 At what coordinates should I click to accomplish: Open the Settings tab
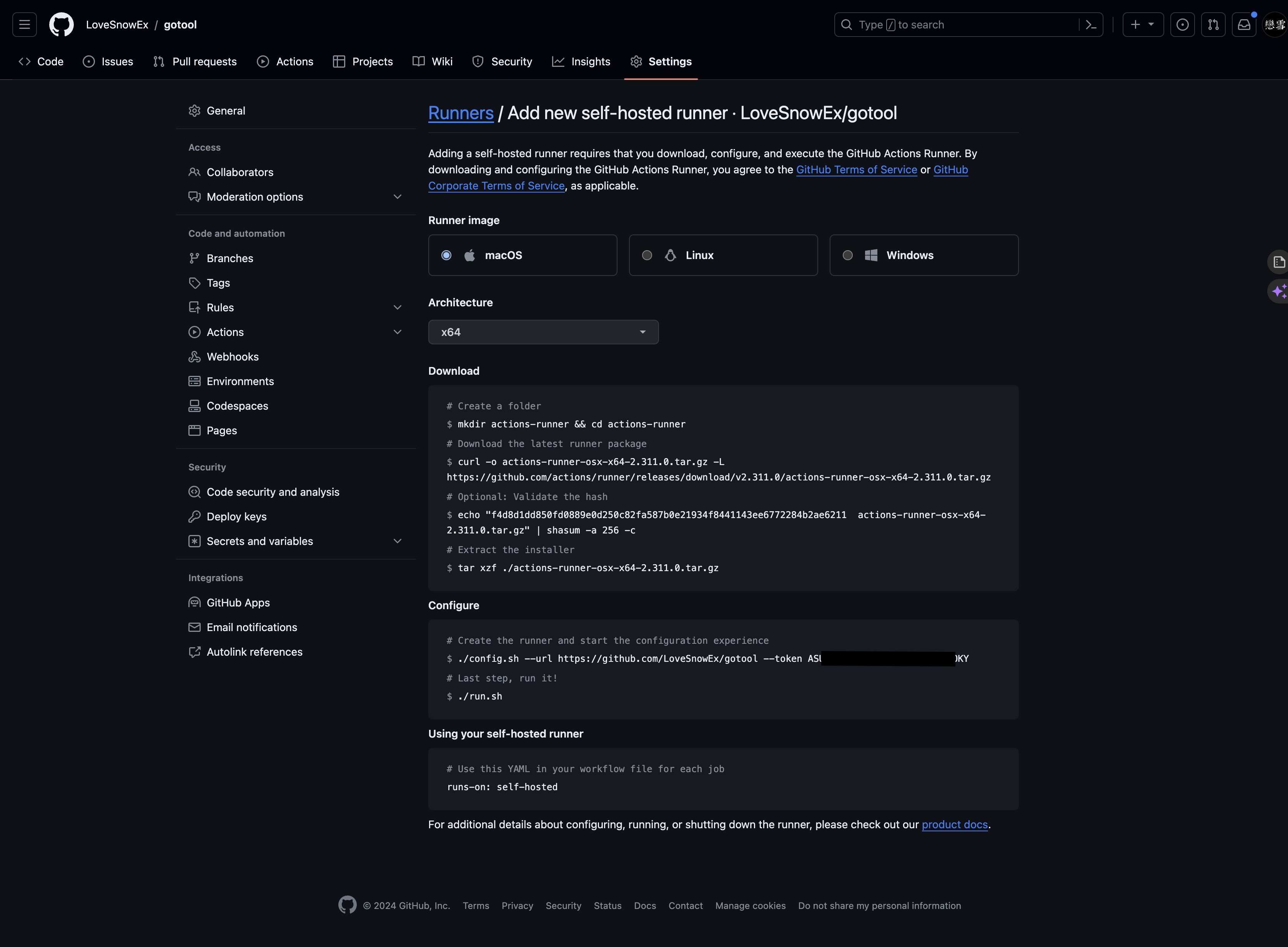tap(661, 61)
